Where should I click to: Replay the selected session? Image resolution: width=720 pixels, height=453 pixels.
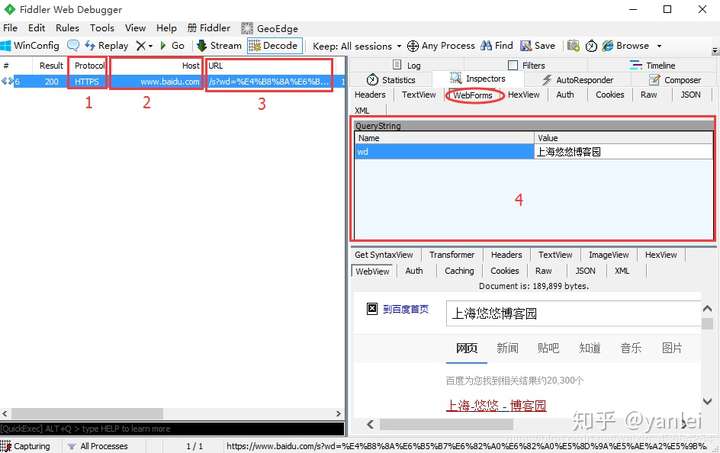107,46
